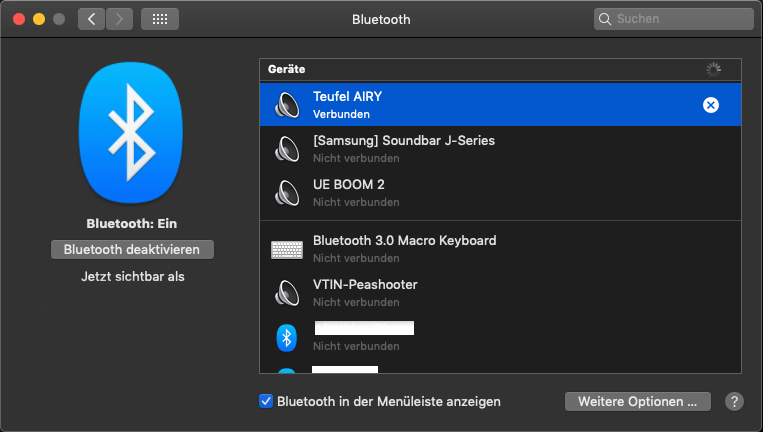Click the Bluetooth icon of the unnamed device

pyautogui.click(x=287, y=337)
